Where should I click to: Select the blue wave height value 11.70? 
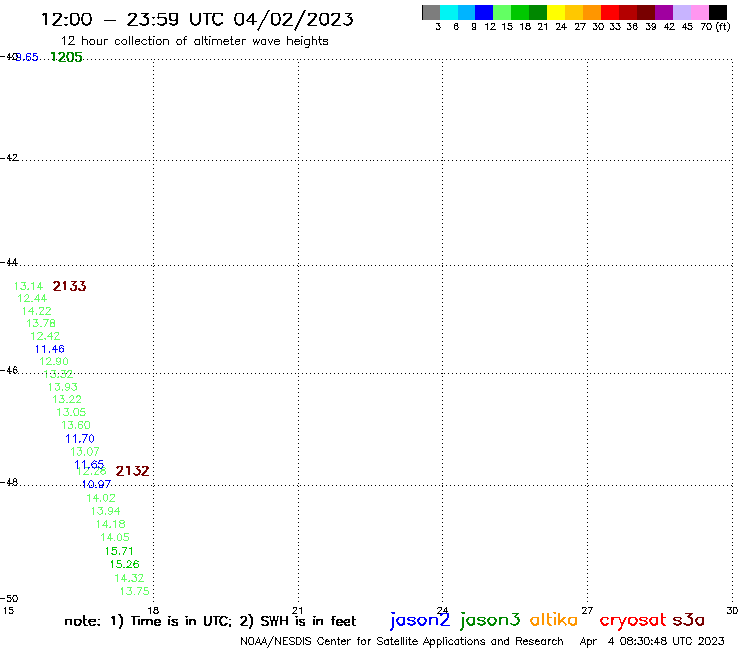tap(80, 439)
